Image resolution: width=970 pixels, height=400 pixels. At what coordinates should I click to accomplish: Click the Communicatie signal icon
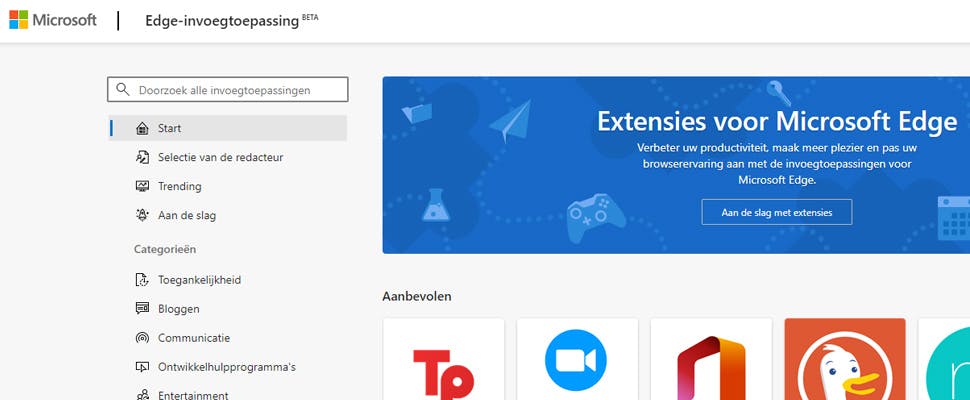click(142, 338)
